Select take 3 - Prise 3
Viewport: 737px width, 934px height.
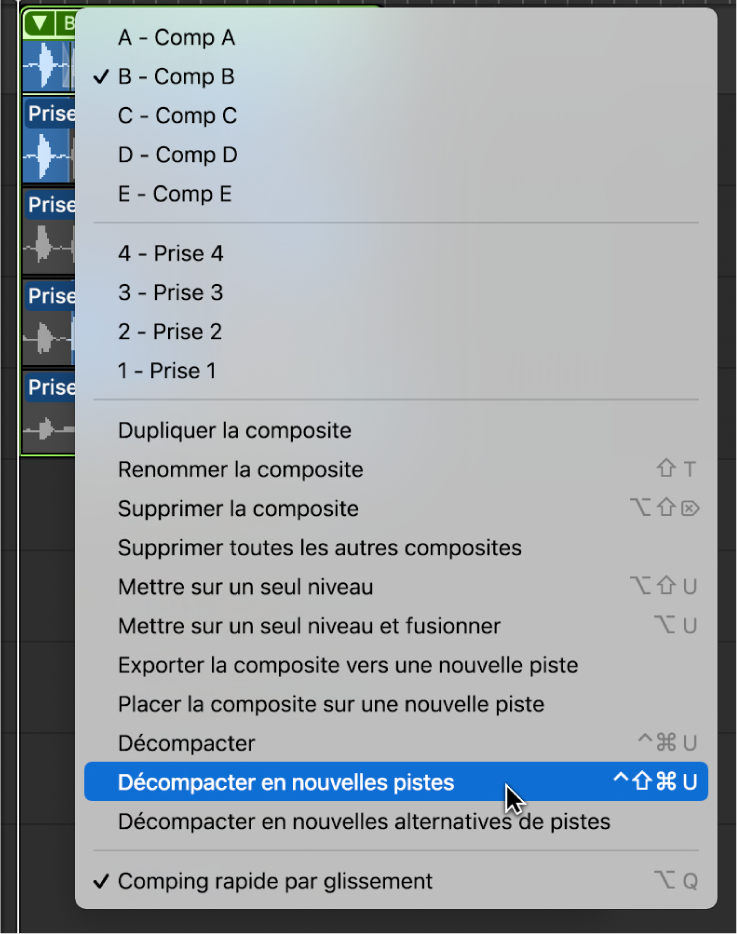coord(170,293)
